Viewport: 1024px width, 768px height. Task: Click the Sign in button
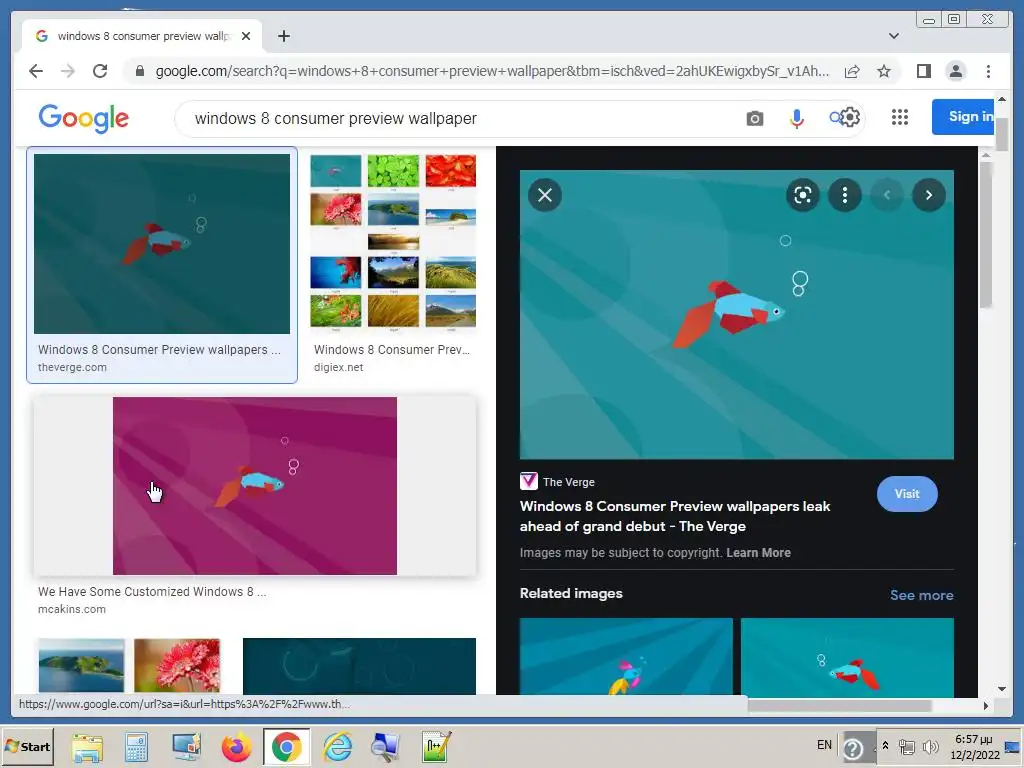[x=963, y=117]
